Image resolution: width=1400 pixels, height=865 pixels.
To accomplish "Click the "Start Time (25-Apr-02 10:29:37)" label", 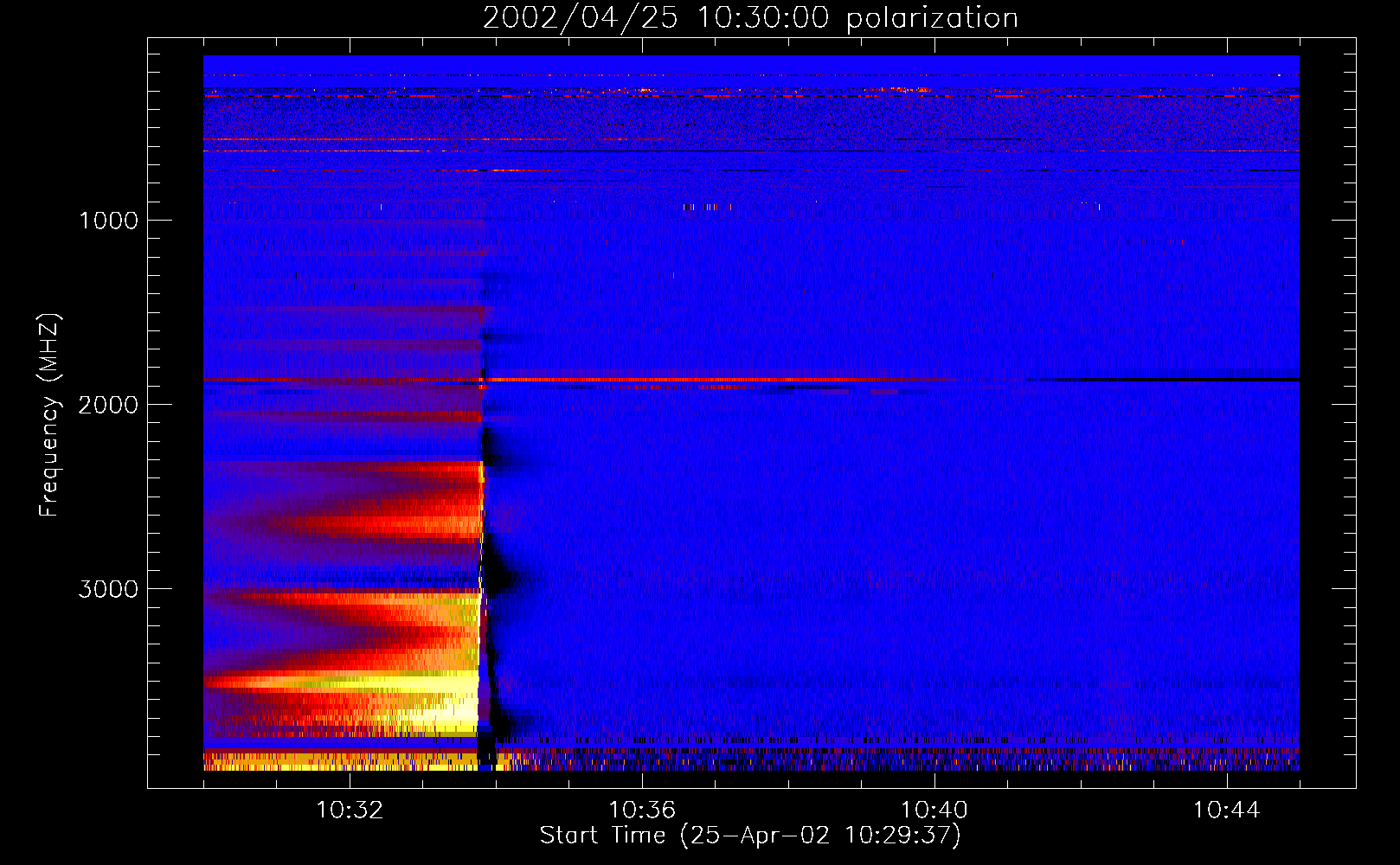I will click(x=750, y=836).
